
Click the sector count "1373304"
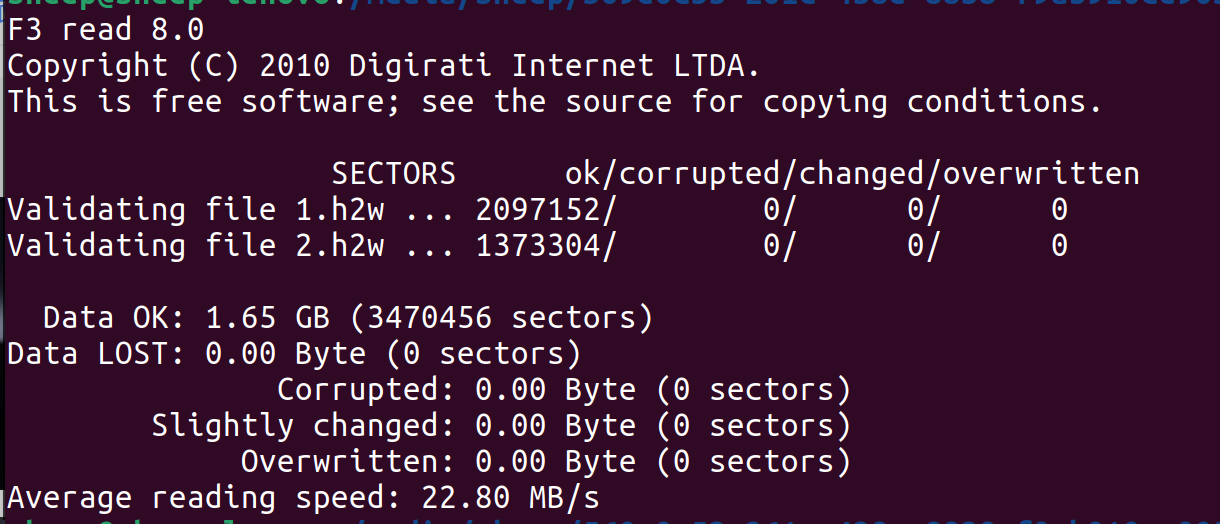tap(539, 246)
